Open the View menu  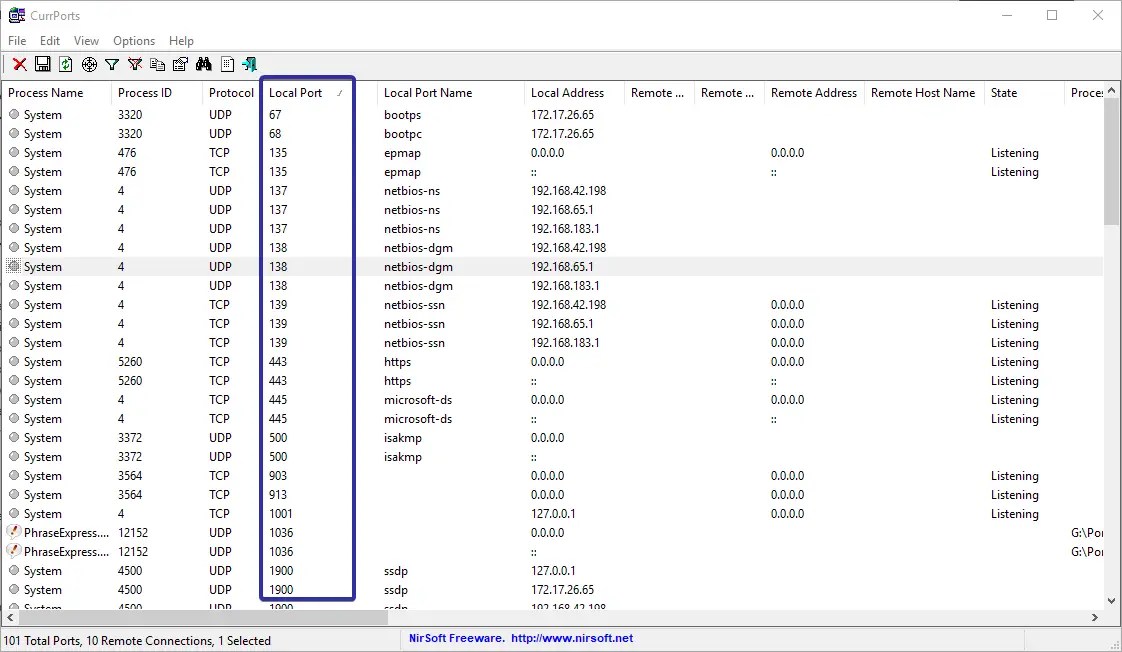pyautogui.click(x=86, y=41)
